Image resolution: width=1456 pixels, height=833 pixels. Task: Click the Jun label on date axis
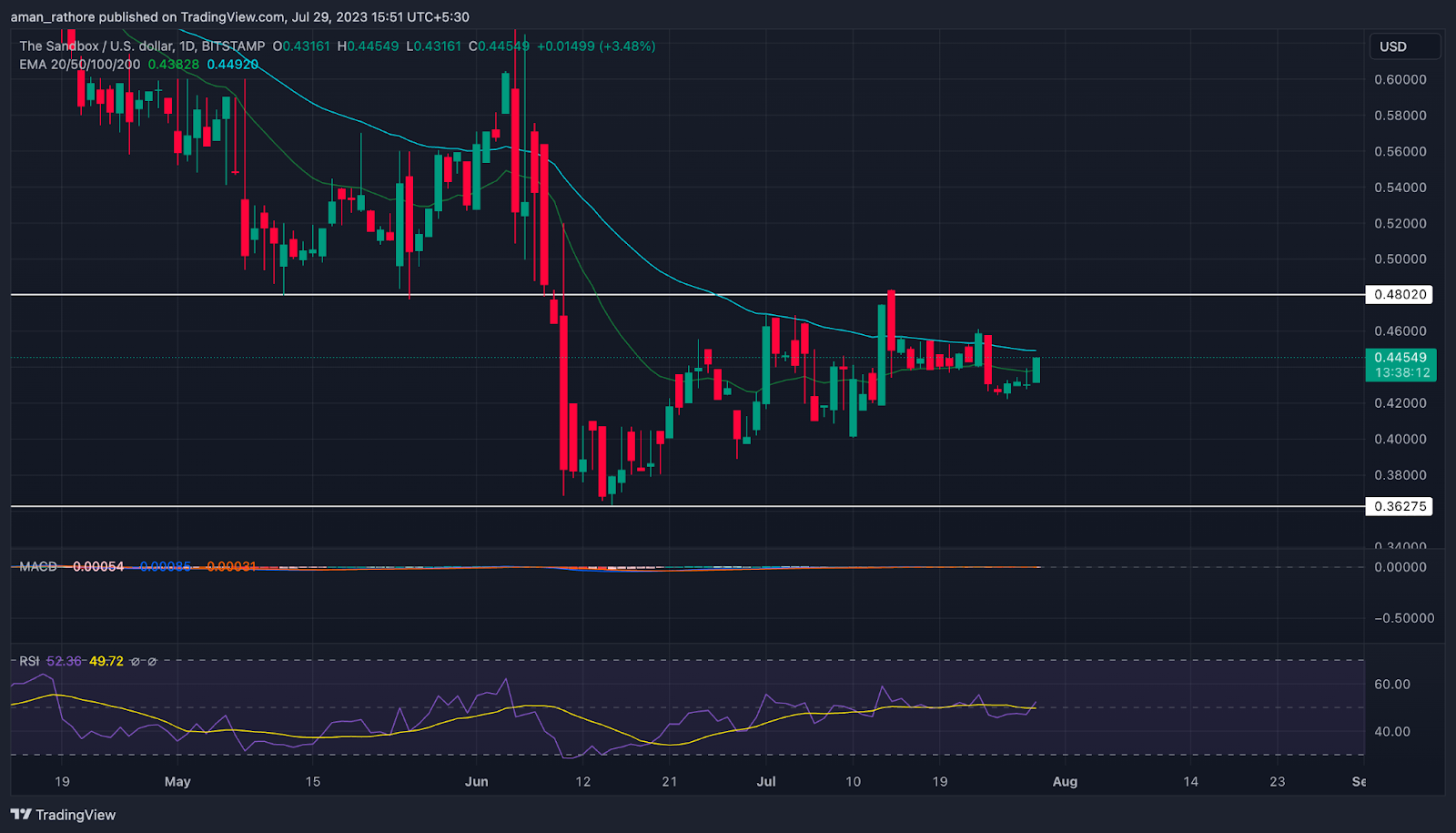tap(476, 782)
